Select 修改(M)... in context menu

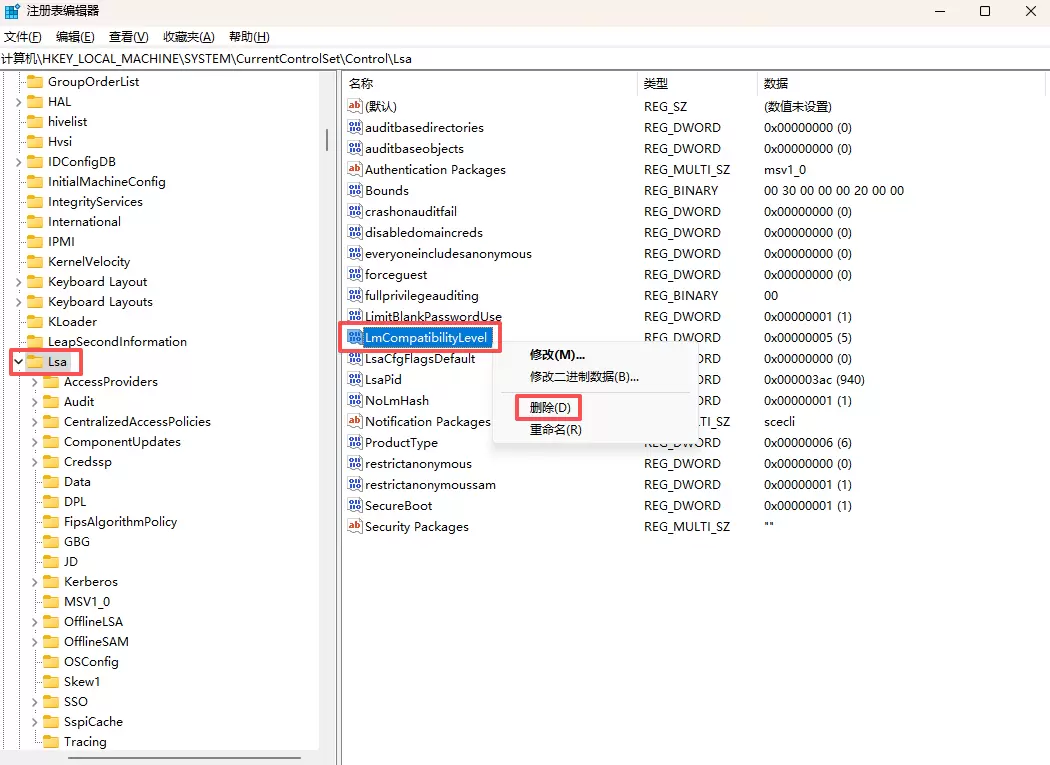[x=557, y=355]
